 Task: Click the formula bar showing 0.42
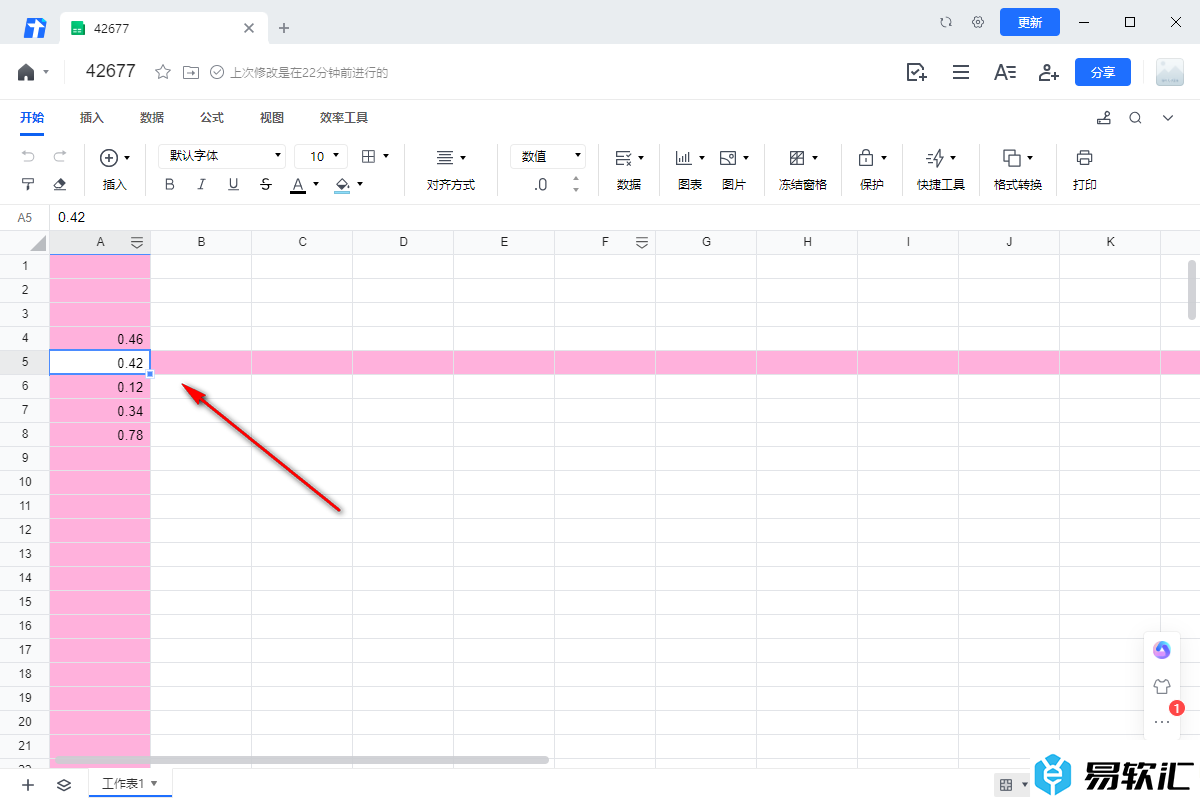pos(624,217)
